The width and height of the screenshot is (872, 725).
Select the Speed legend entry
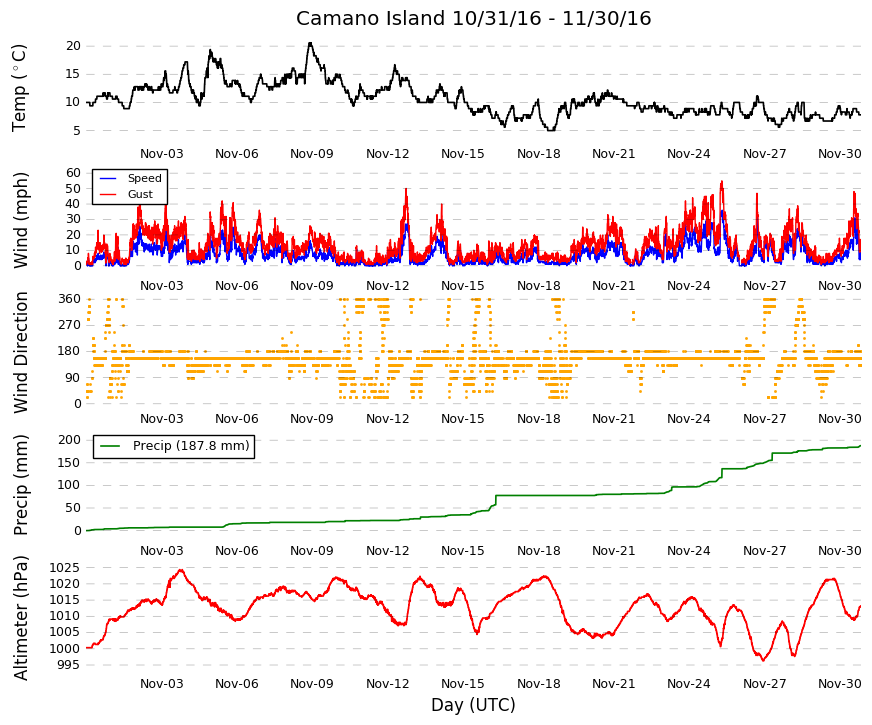click(x=130, y=178)
